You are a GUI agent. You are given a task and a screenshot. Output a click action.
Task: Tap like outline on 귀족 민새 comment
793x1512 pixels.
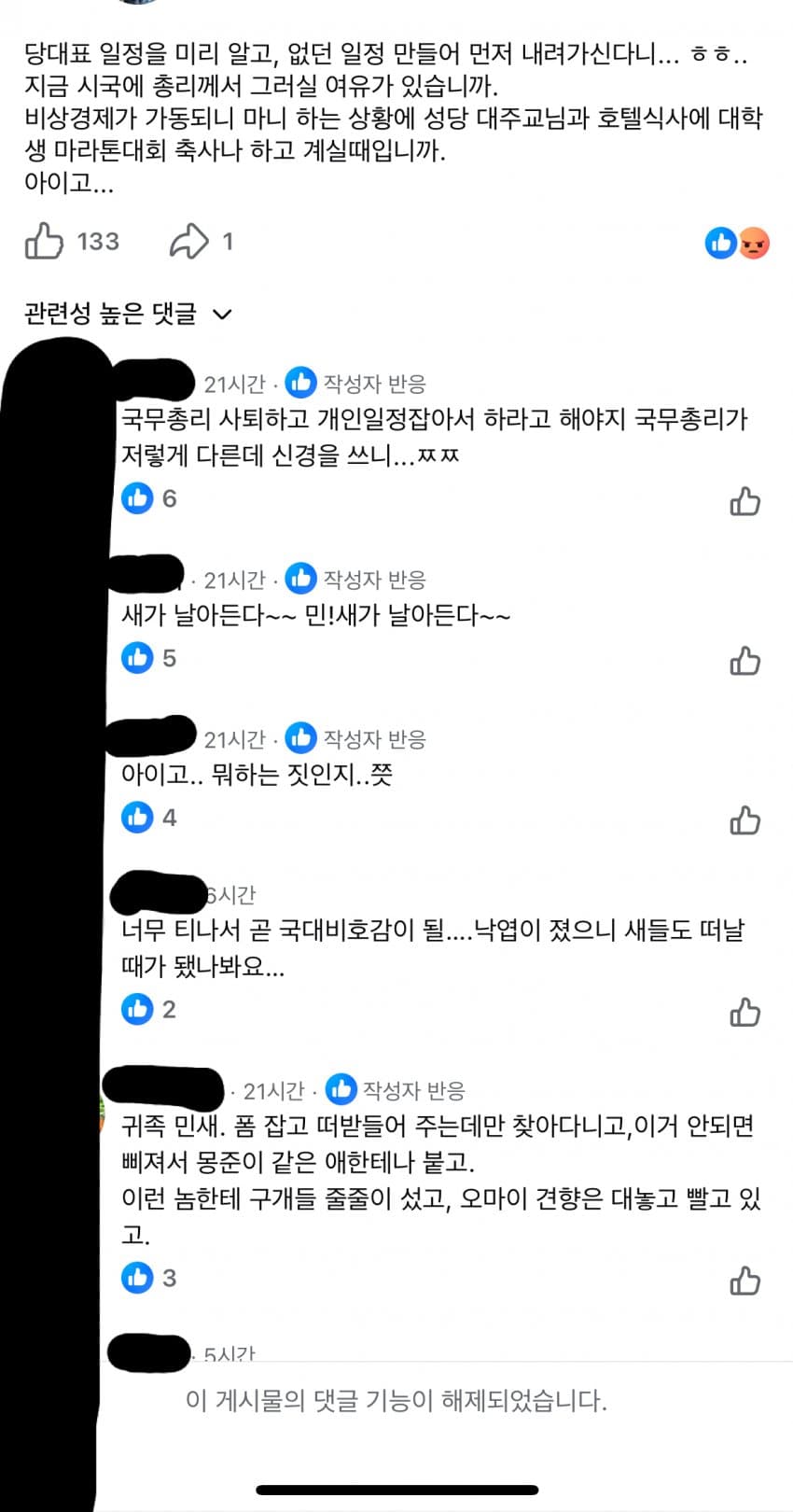tap(744, 1281)
